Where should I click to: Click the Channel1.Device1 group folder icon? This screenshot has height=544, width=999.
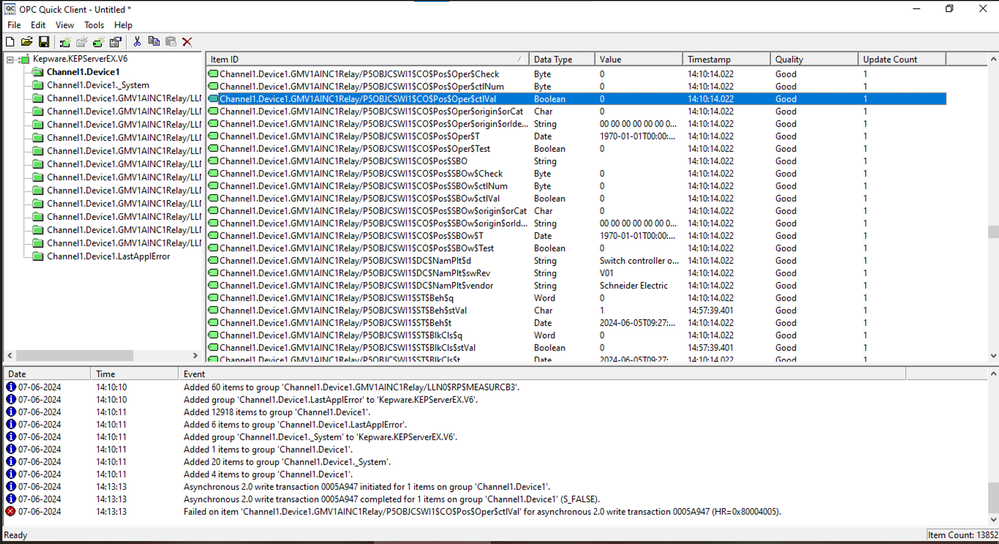[x=38, y=72]
